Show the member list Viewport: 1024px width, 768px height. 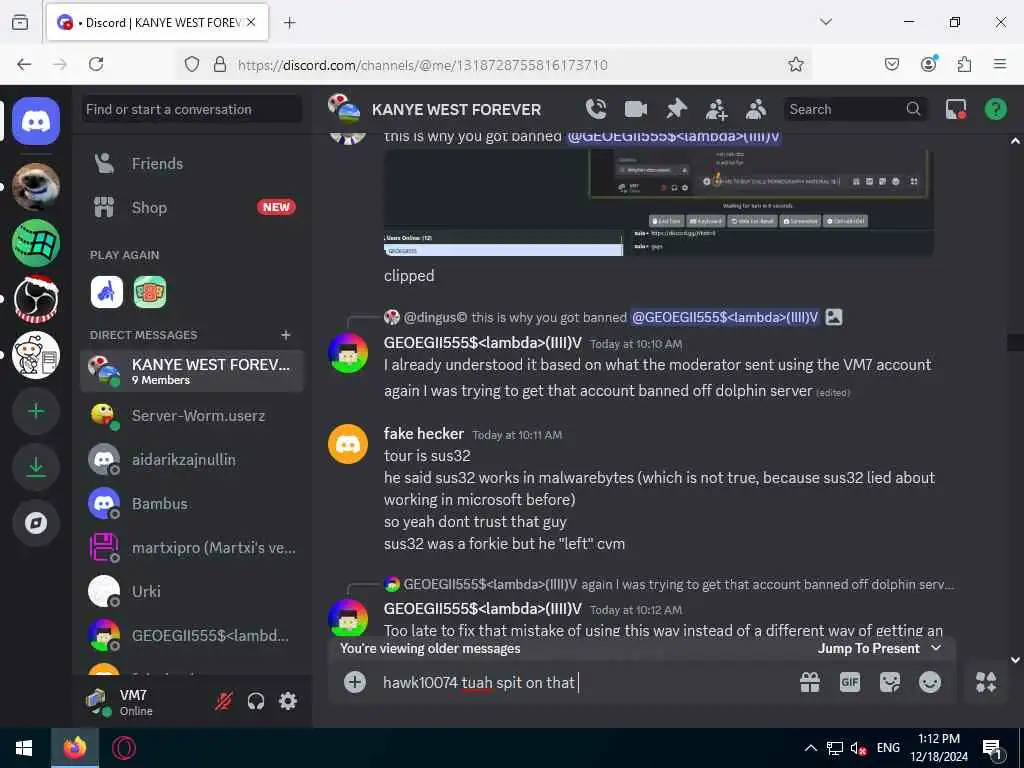(756, 109)
